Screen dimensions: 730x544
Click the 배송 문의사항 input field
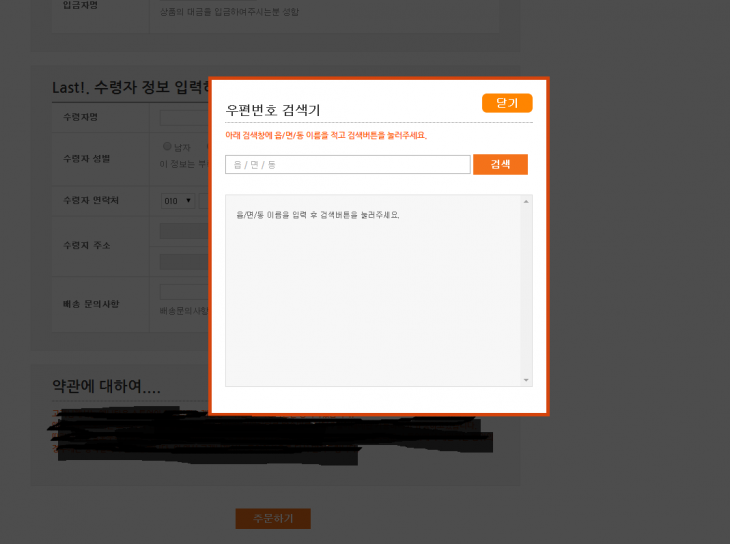point(184,292)
